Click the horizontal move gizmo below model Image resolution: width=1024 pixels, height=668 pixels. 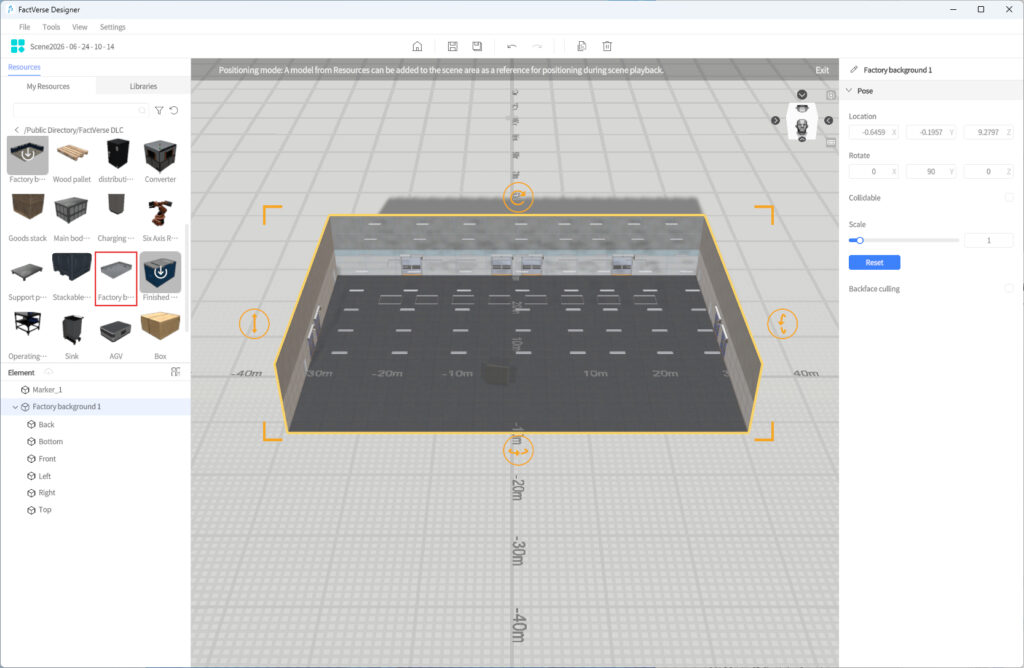[x=519, y=451]
